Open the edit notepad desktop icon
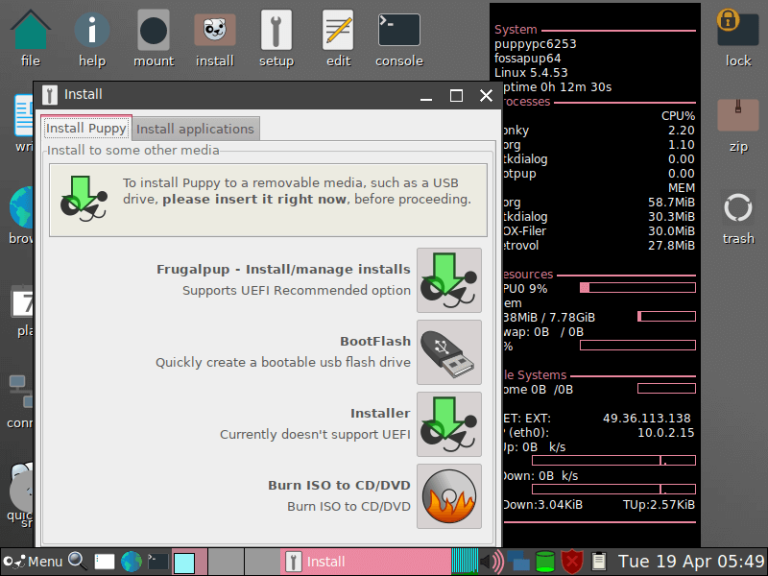 [x=338, y=31]
